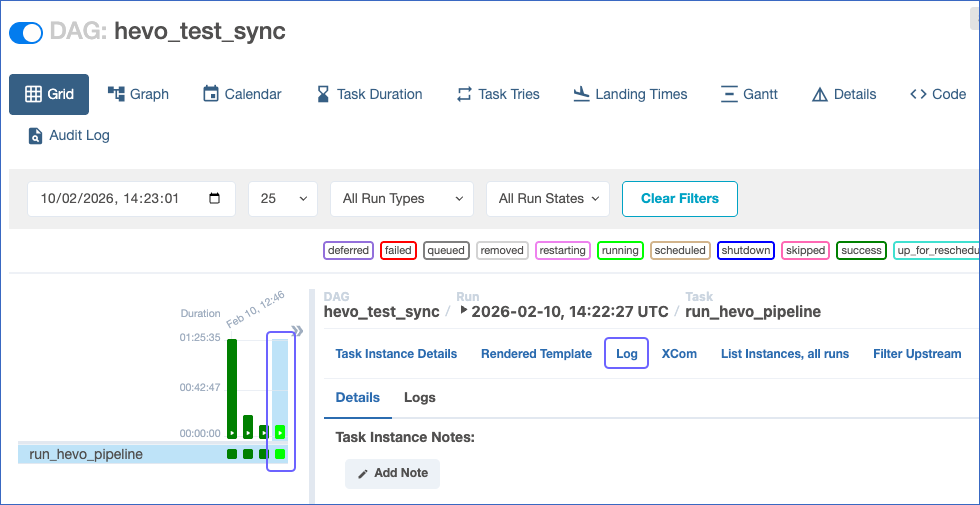Select the queued status legend badge
Screen dimensions: 980x505
446,251
